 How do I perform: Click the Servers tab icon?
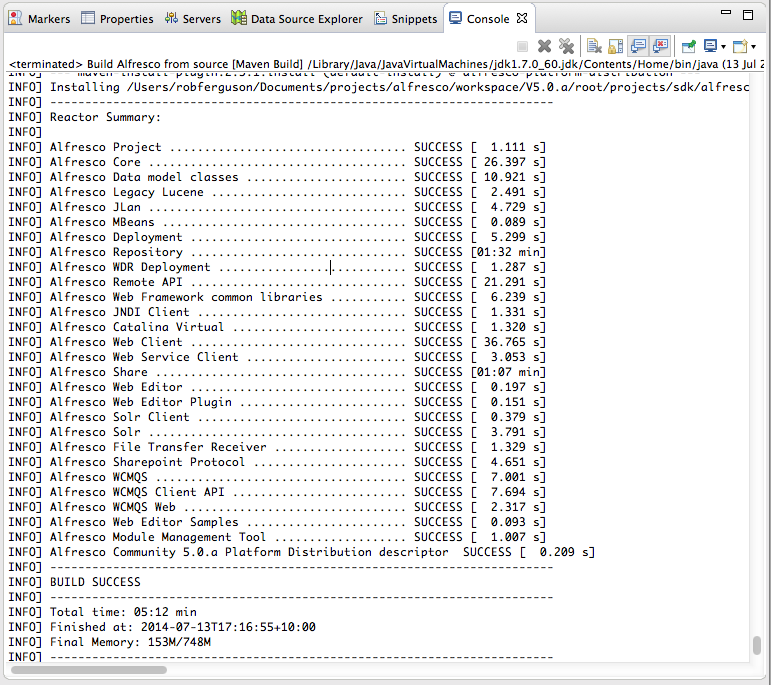(x=171, y=18)
